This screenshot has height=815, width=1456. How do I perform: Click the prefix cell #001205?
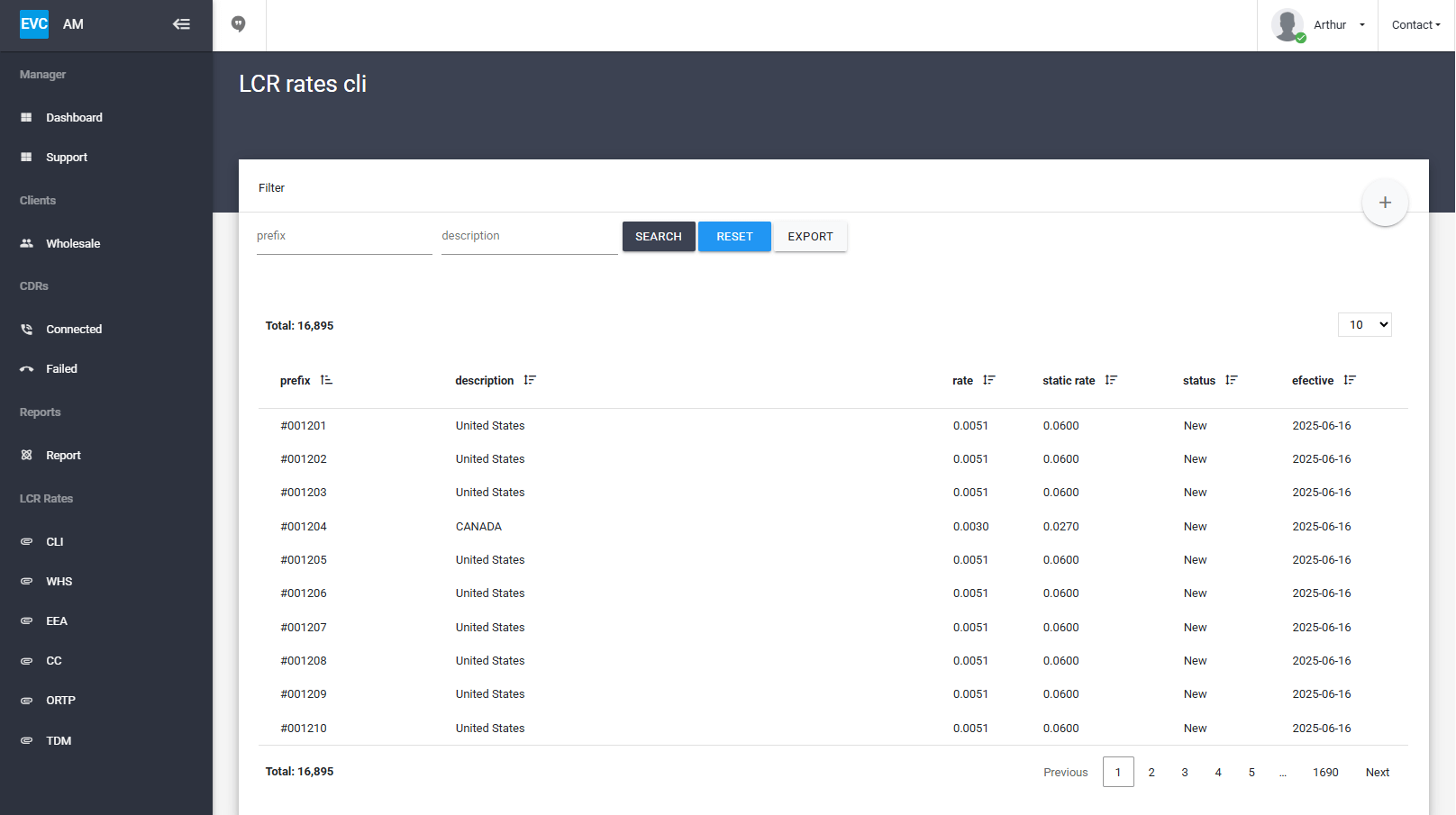(x=304, y=560)
